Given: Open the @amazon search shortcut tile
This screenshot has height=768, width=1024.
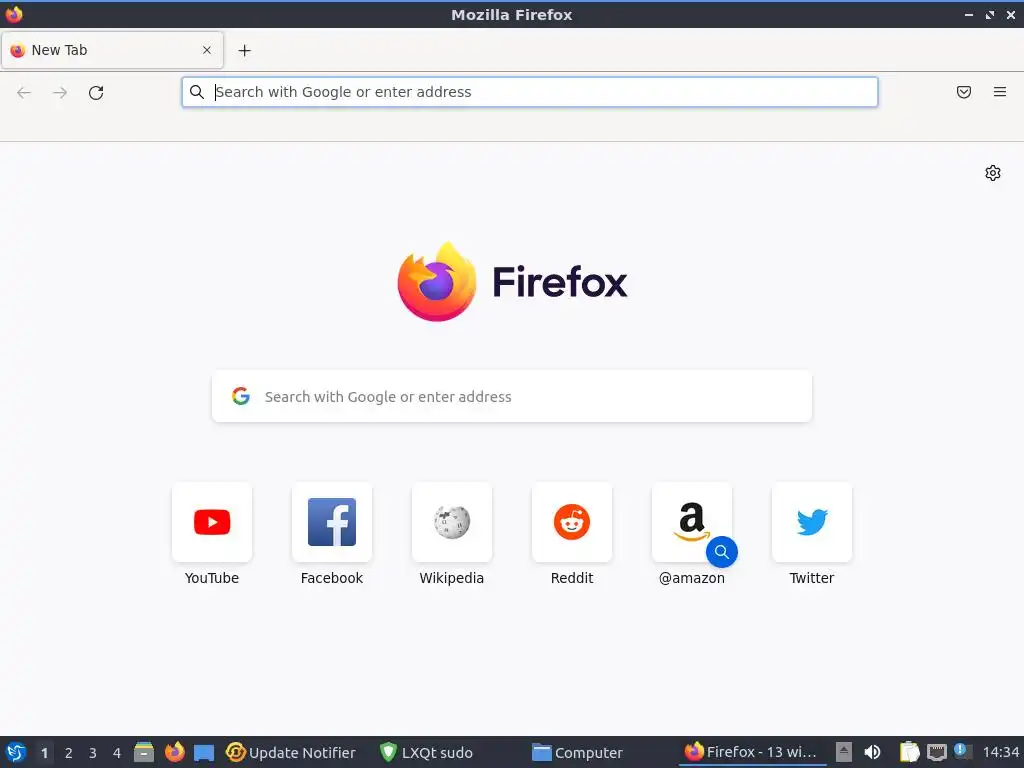Looking at the screenshot, I should tap(692, 522).
